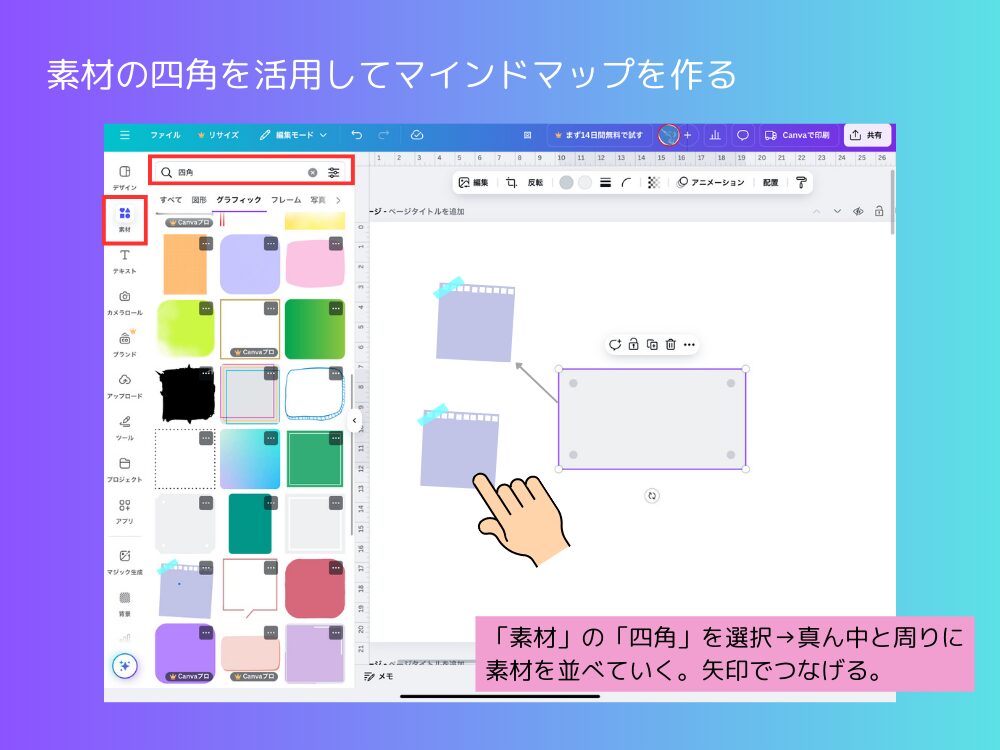1000x750 pixels.
Task: Click the undo arrow in top bar
Action: click(357, 135)
